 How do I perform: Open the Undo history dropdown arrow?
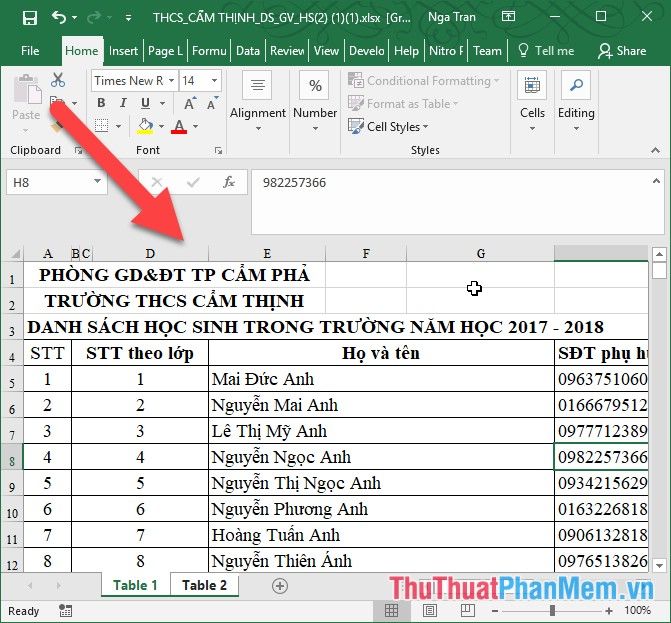tap(74, 18)
